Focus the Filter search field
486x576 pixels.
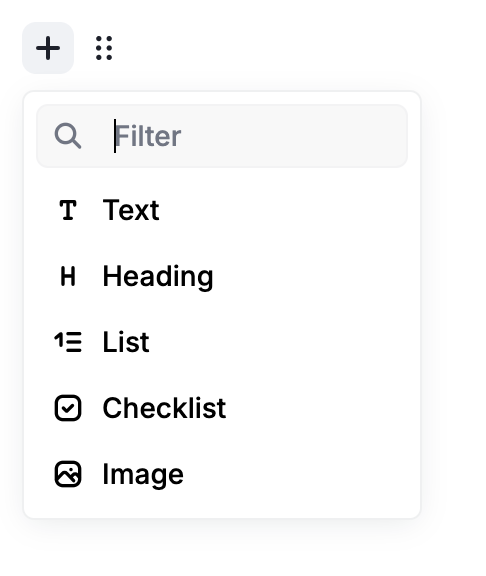click(222, 136)
